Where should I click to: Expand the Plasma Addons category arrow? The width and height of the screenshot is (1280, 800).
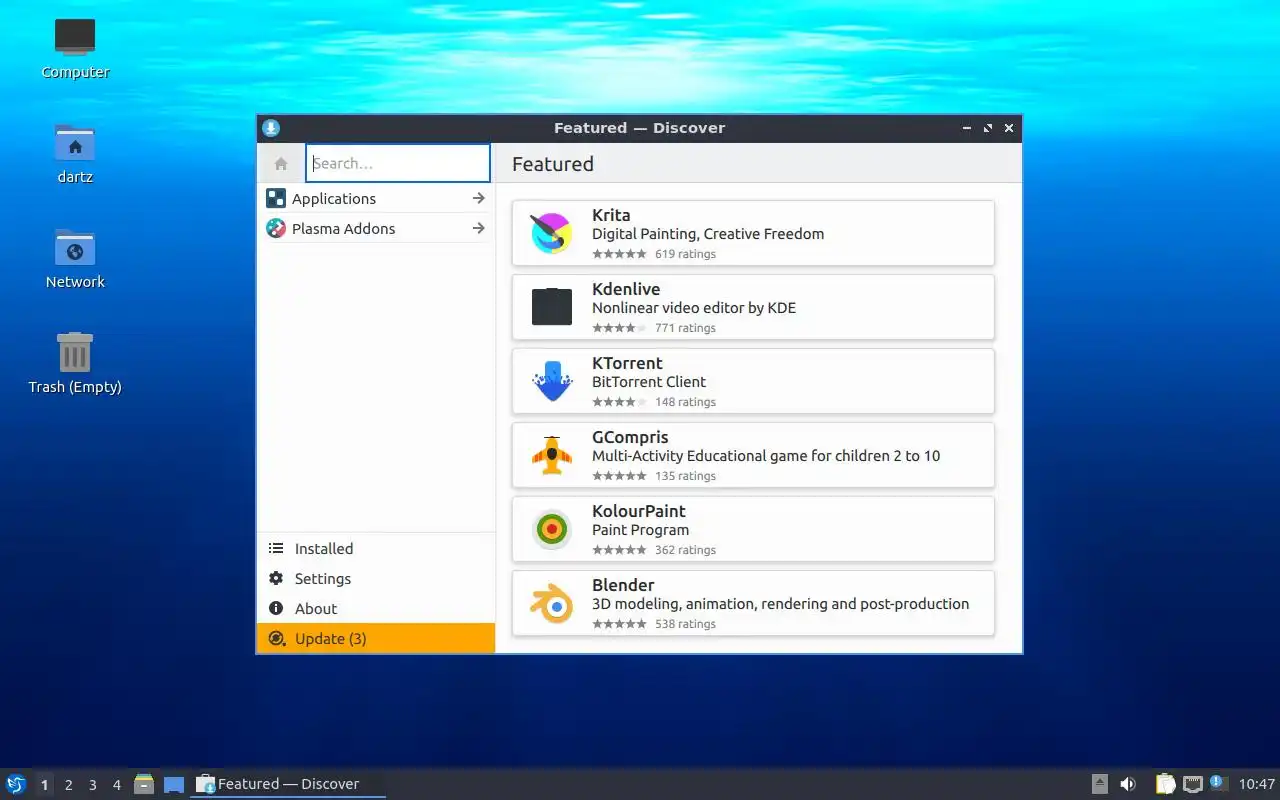tap(479, 228)
